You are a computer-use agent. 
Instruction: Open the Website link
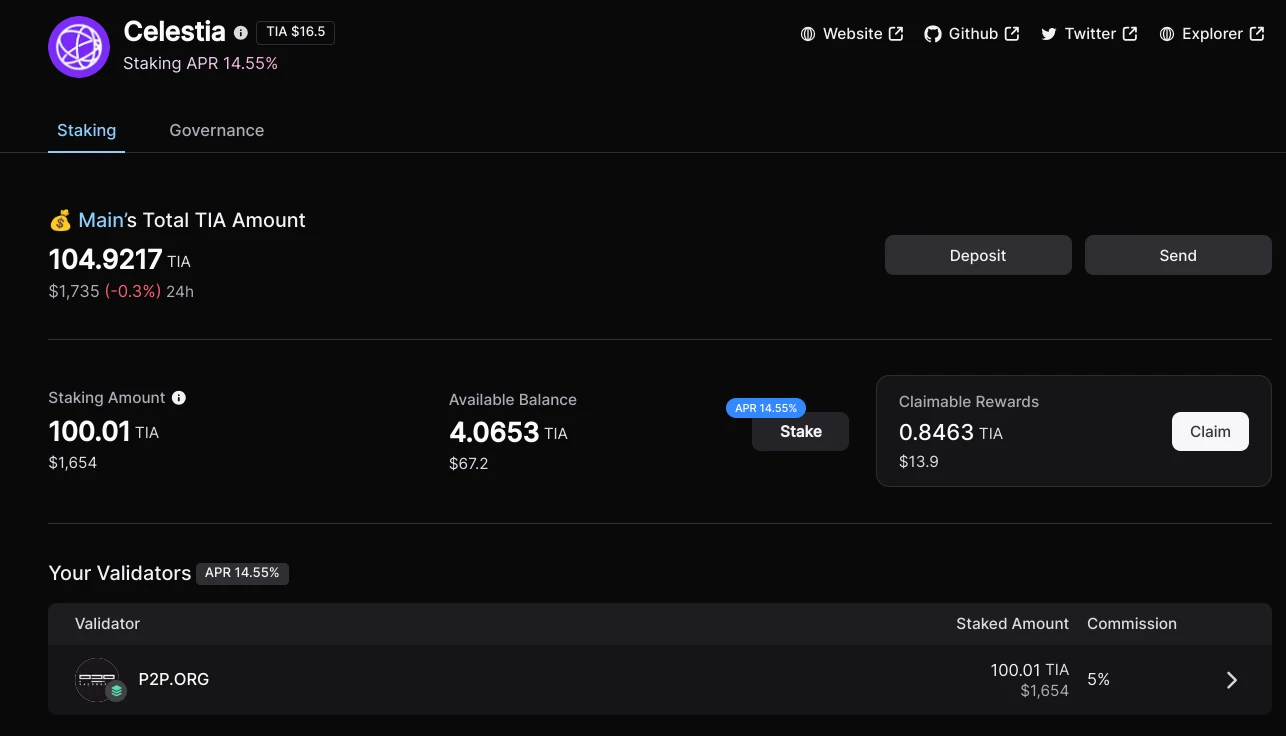852,34
